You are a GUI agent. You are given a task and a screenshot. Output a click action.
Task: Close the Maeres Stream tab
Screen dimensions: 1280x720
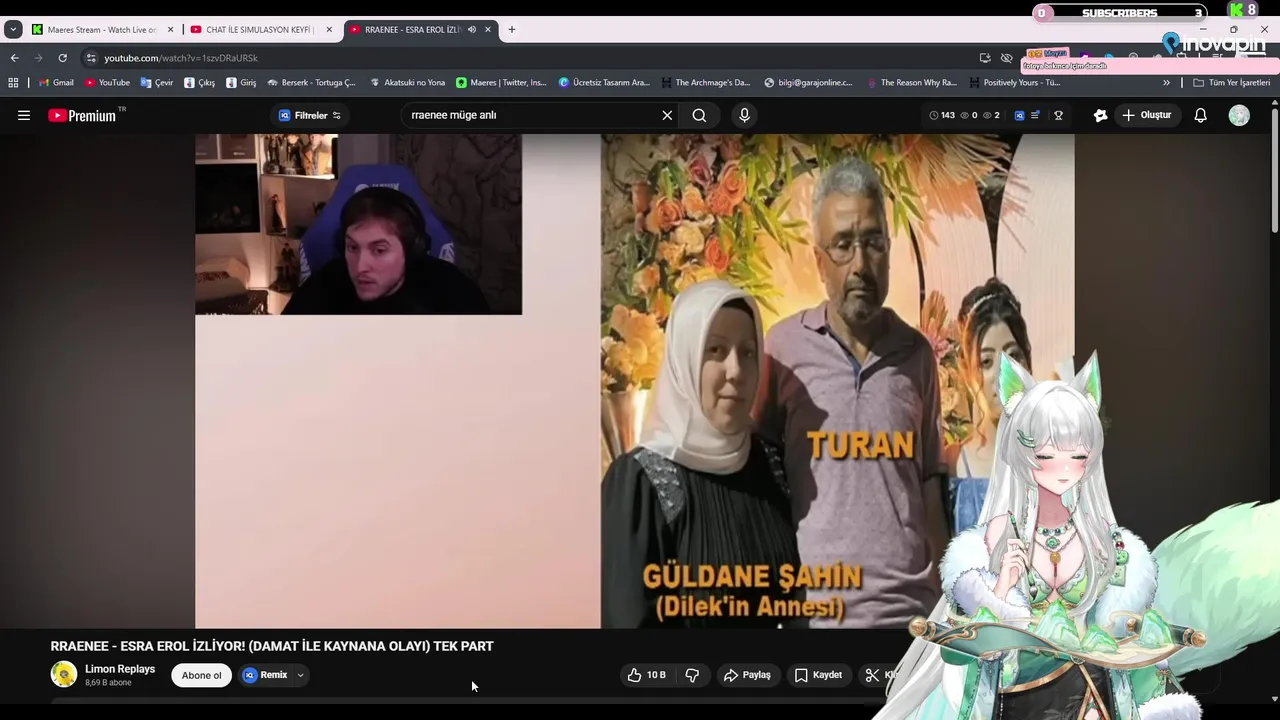click(171, 30)
